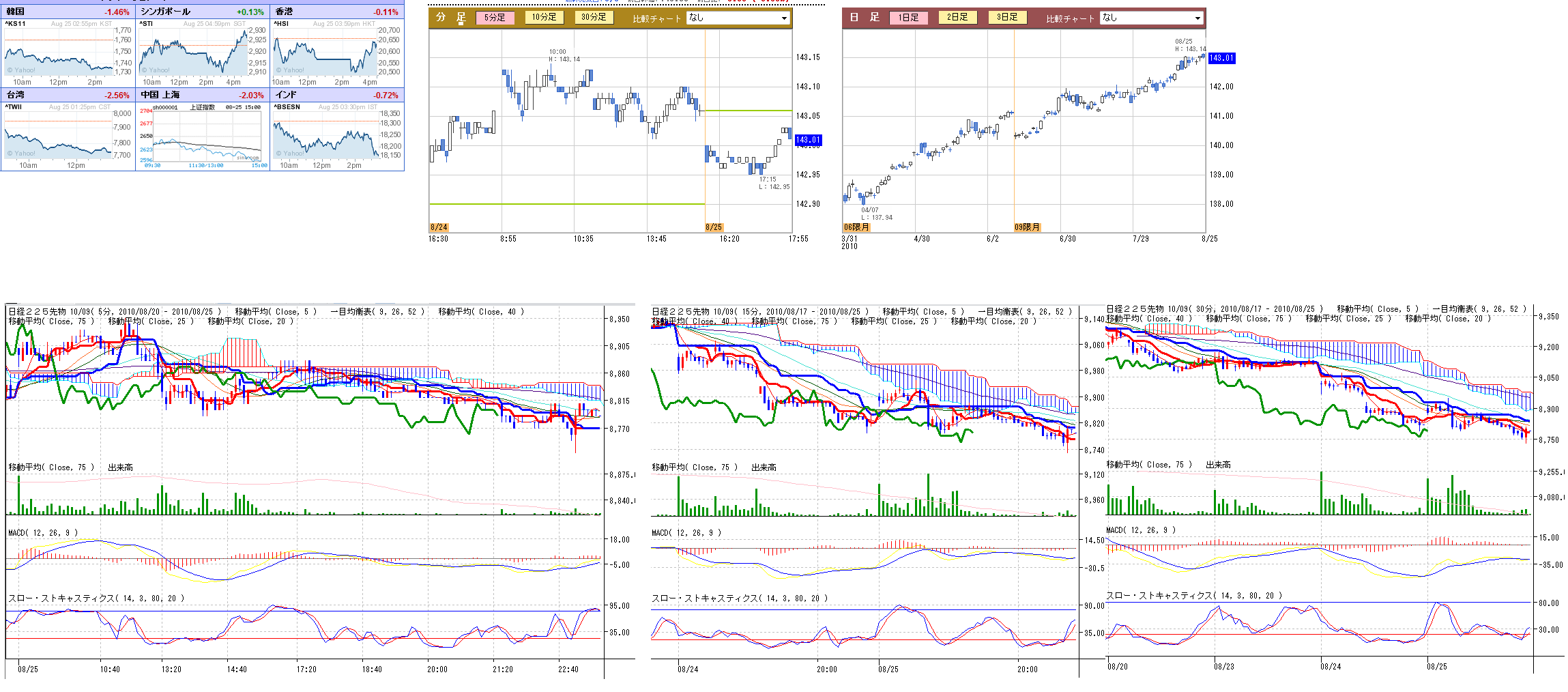Switch to the 30分足 interval
Viewport: 1568px width, 692px height.
coord(593,18)
